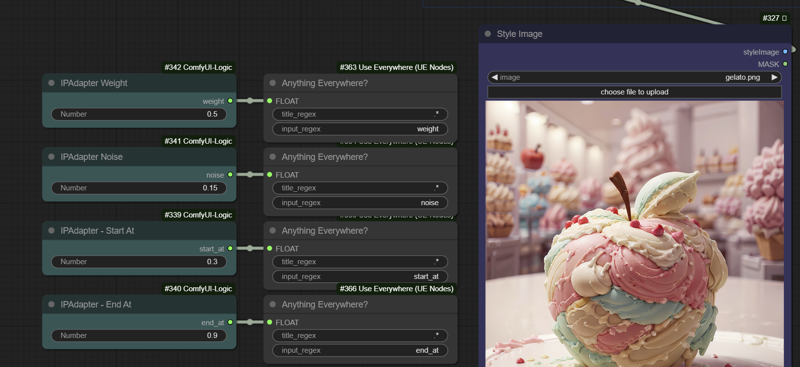Click title_regex field above input_regex weight
Image resolution: width=800 pixels, height=367 pixels.
click(360, 114)
